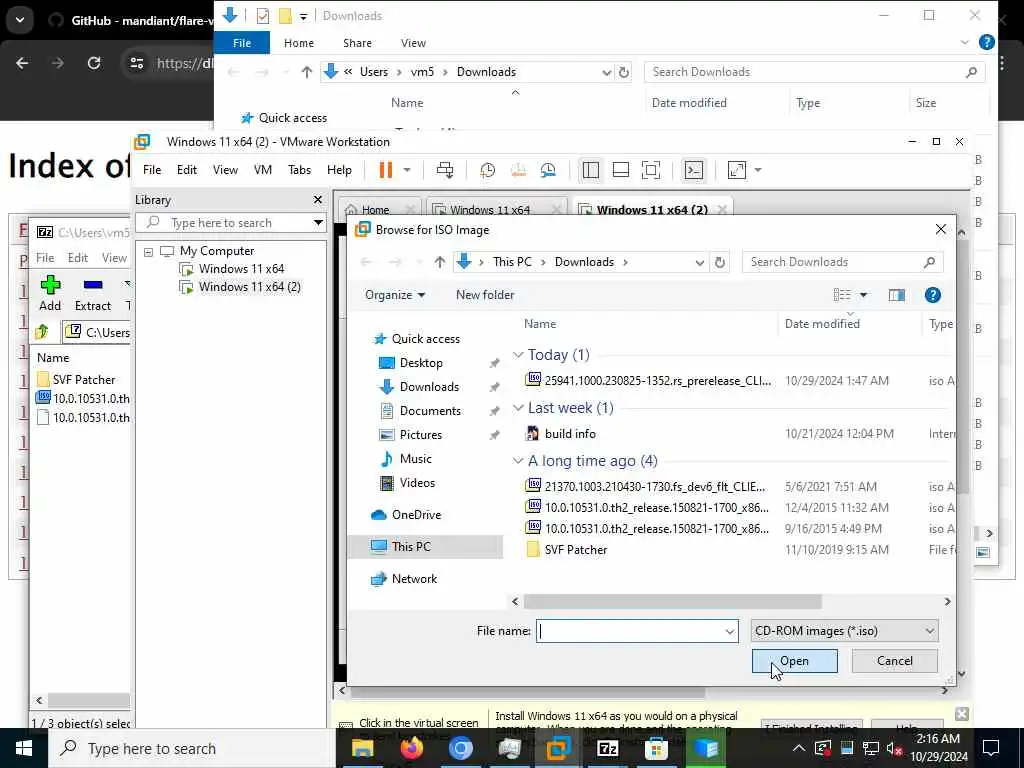Cancel the Browse for ISO Image dialog

(x=894, y=661)
